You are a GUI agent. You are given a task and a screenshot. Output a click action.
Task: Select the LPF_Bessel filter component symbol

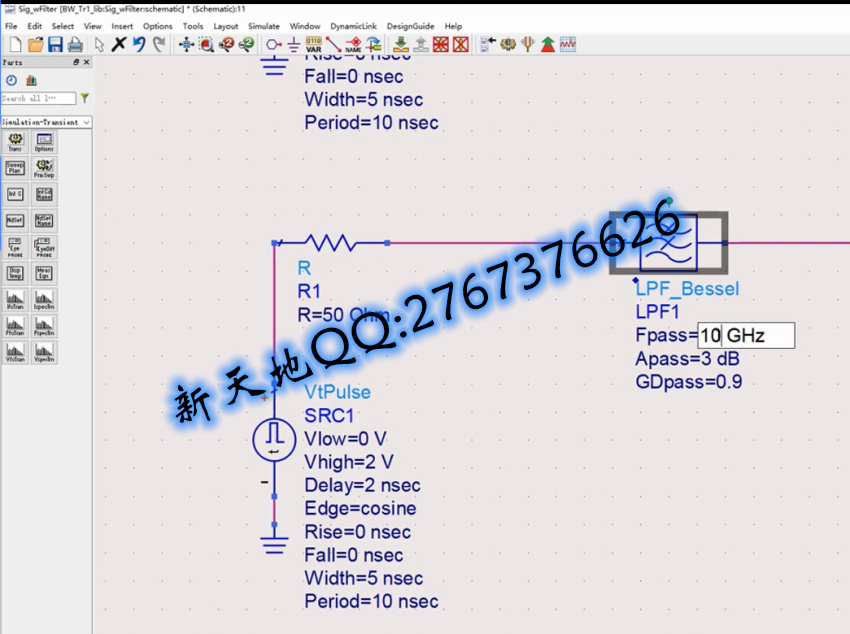[x=668, y=242]
